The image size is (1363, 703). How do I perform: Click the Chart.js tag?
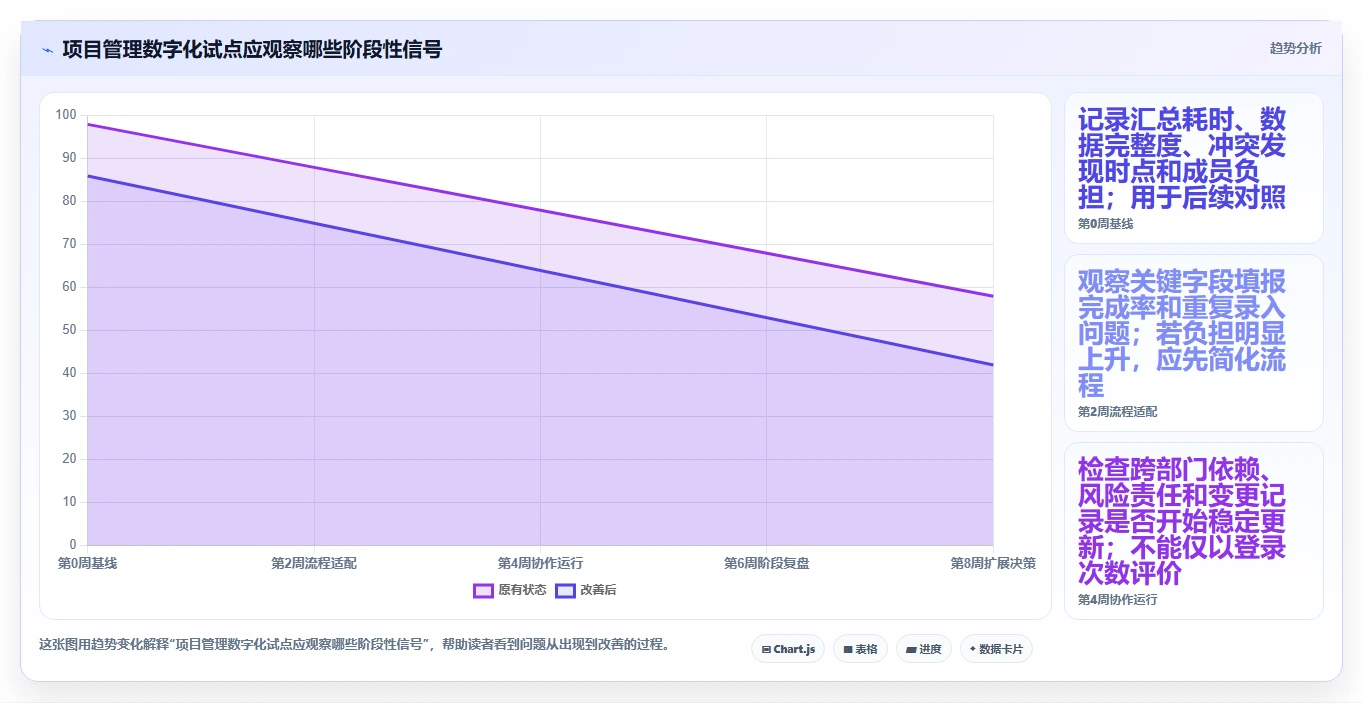pos(788,649)
